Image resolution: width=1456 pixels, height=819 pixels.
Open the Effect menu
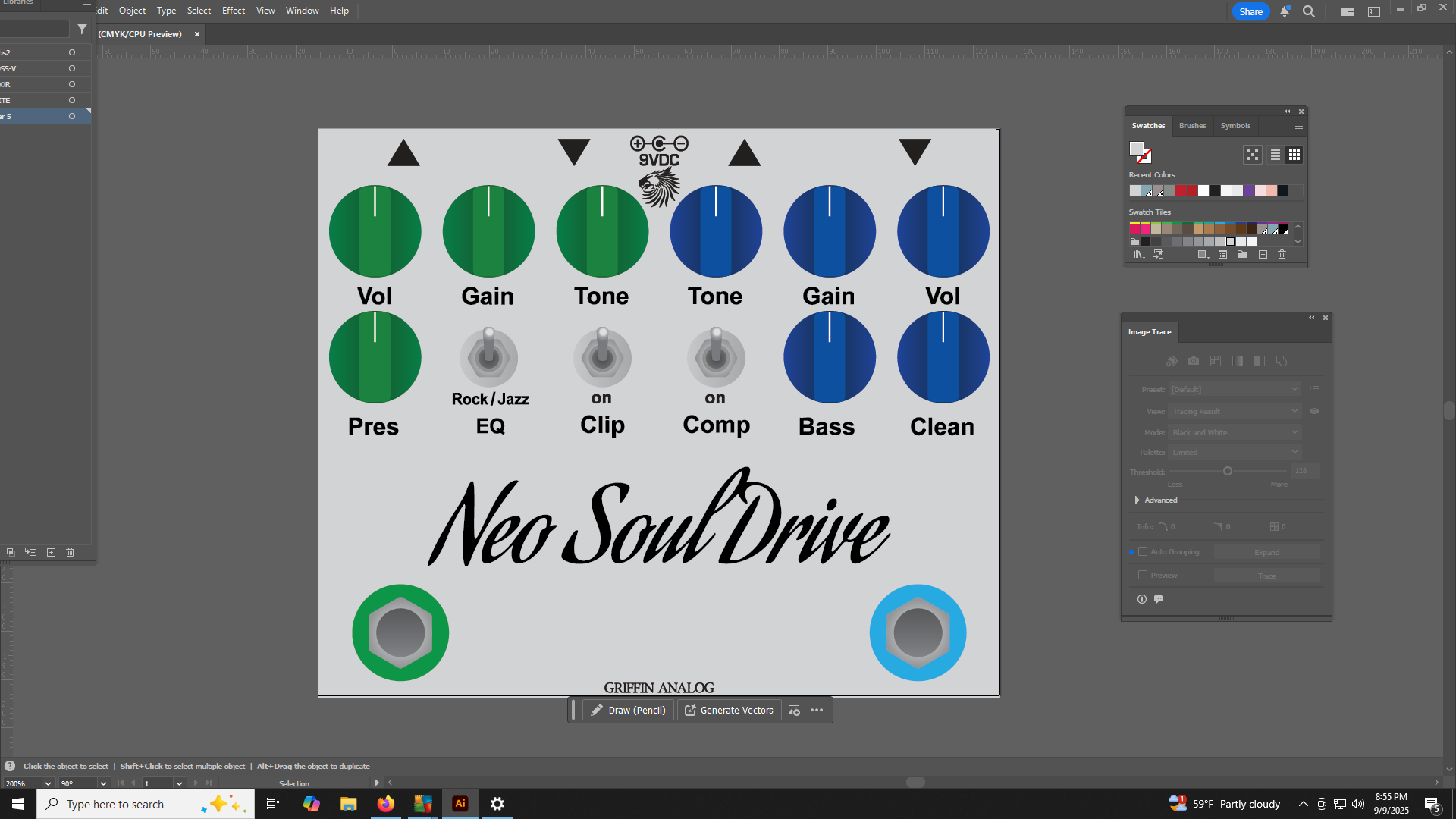[233, 11]
